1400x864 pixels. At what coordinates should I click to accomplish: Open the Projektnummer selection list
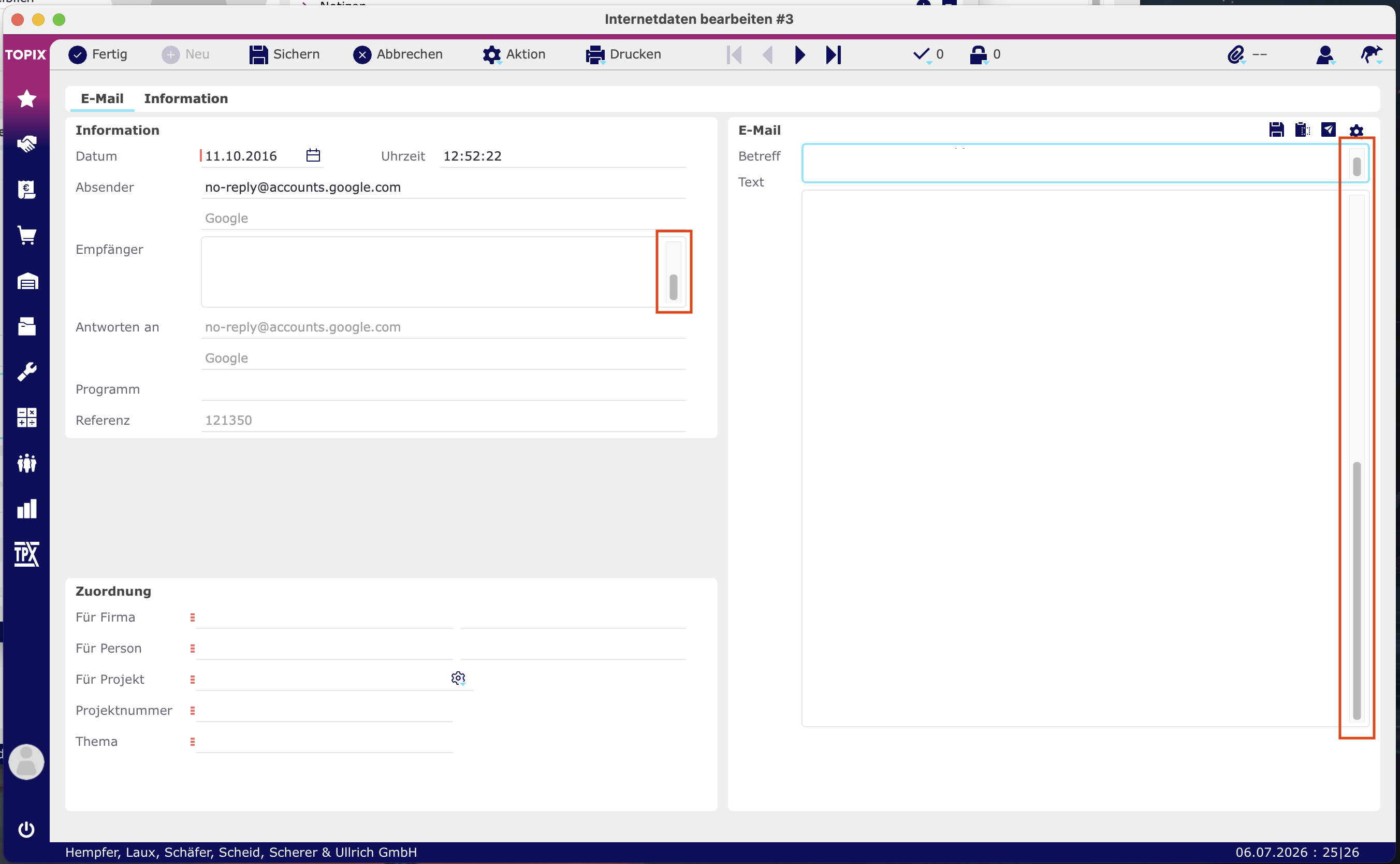coord(193,710)
